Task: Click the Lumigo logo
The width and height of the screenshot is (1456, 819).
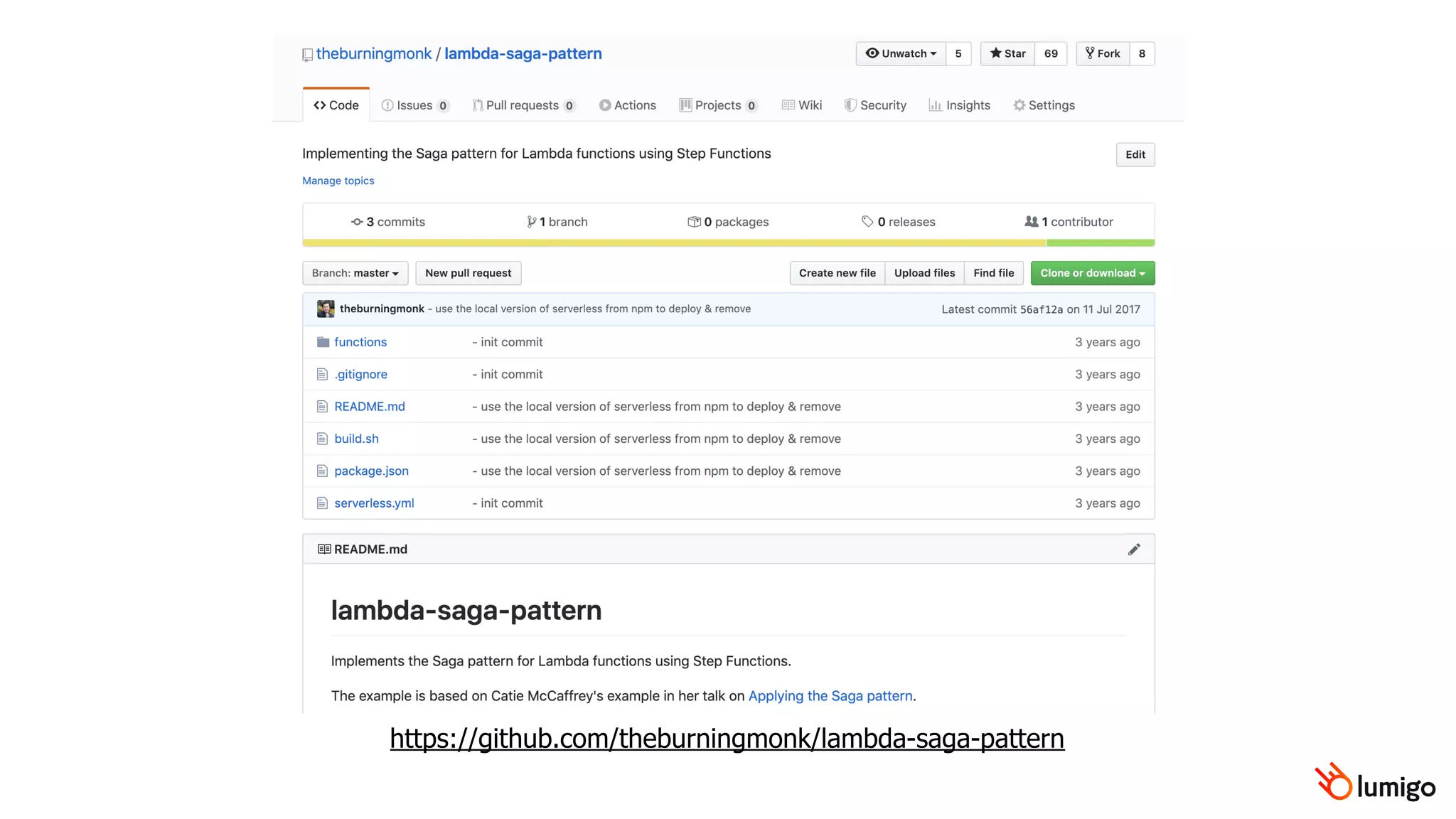Action: [x=1376, y=782]
